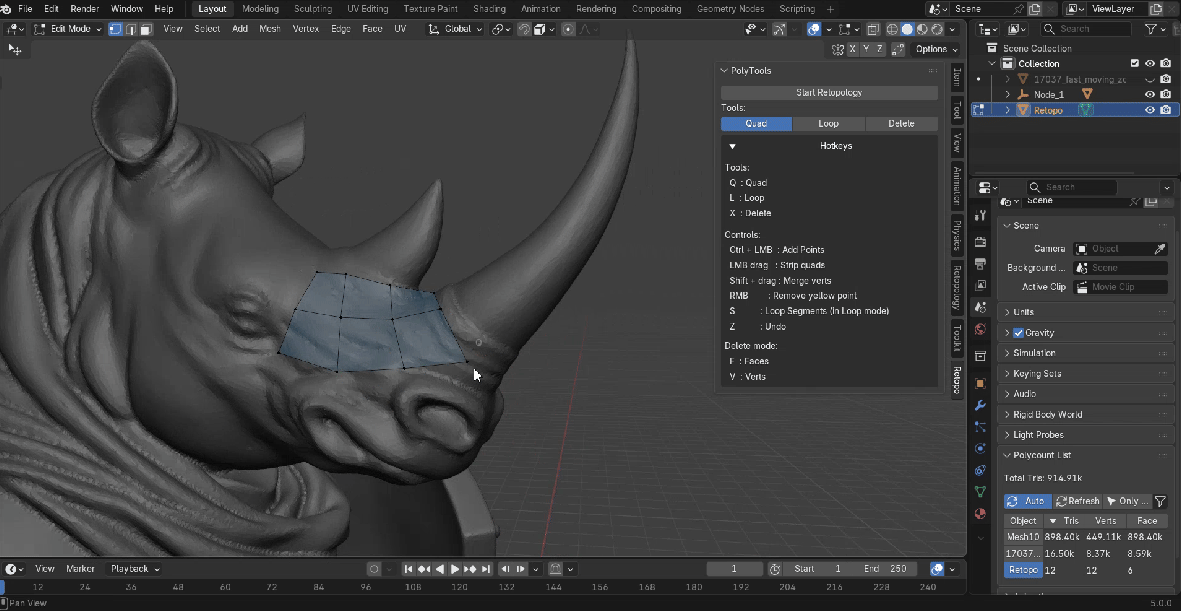Switch to face select mode icon
Screen dimensions: 1181x611
145,29
